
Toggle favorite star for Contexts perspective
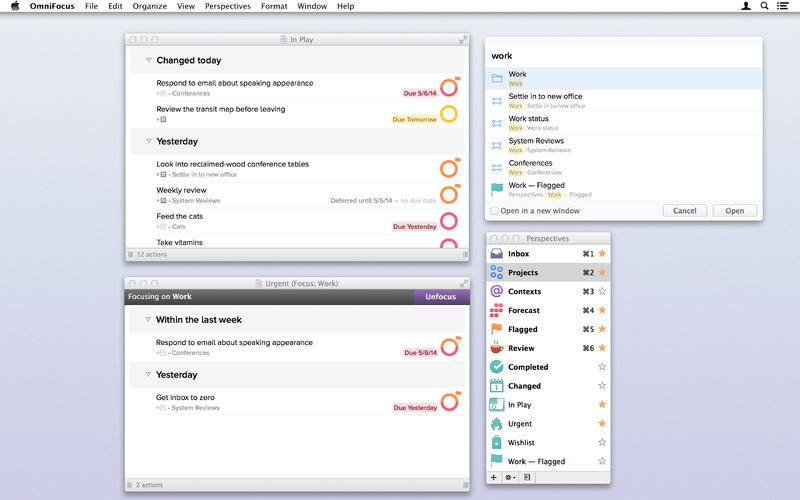coord(602,291)
